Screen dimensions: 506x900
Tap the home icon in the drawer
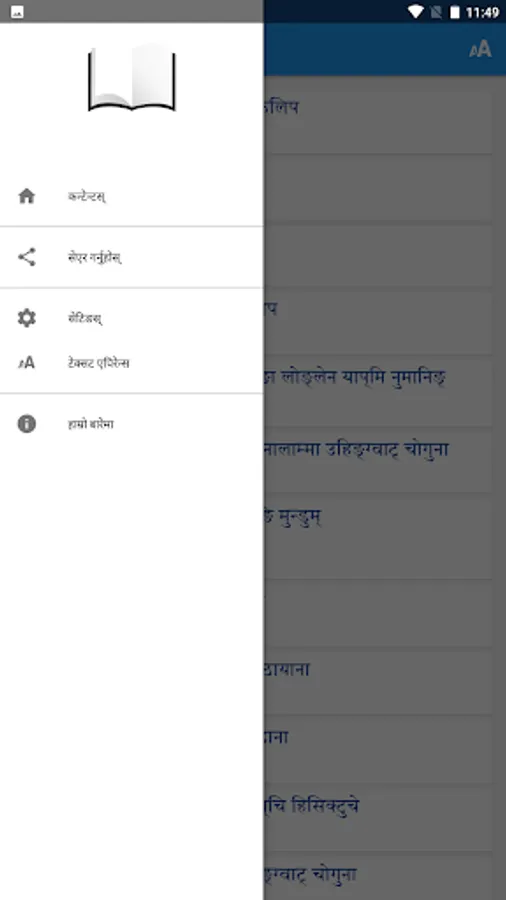click(x=26, y=196)
